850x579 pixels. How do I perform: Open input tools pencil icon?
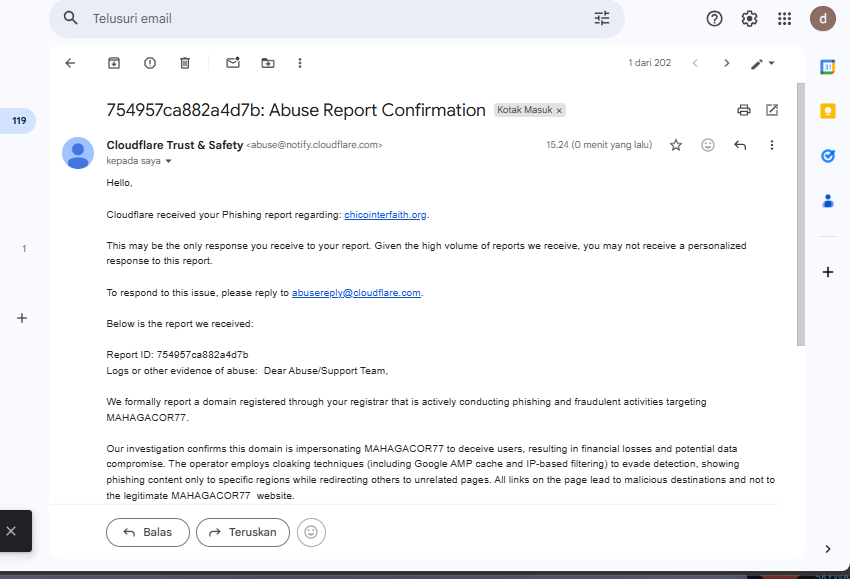[x=757, y=64]
